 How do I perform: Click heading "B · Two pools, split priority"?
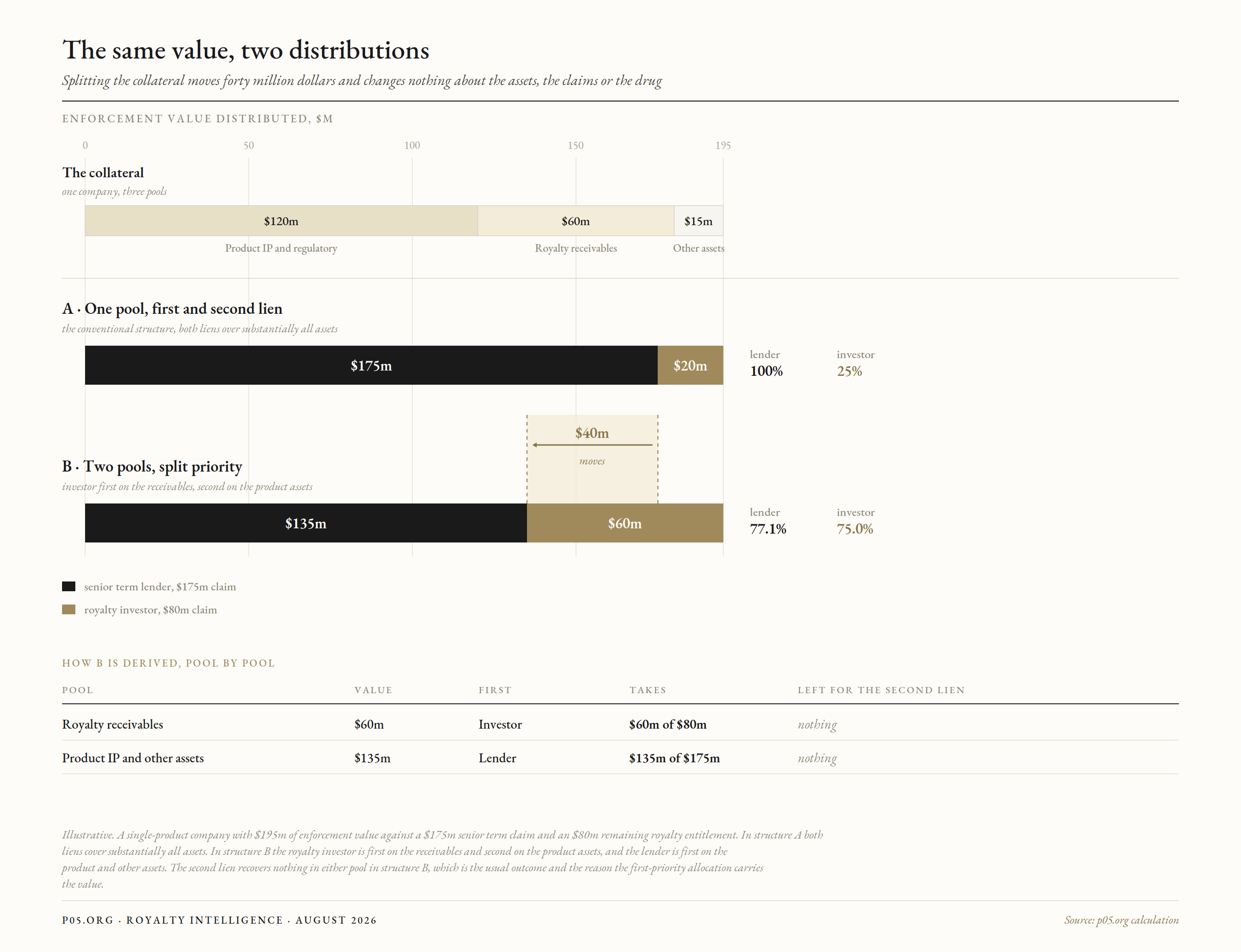pos(152,466)
